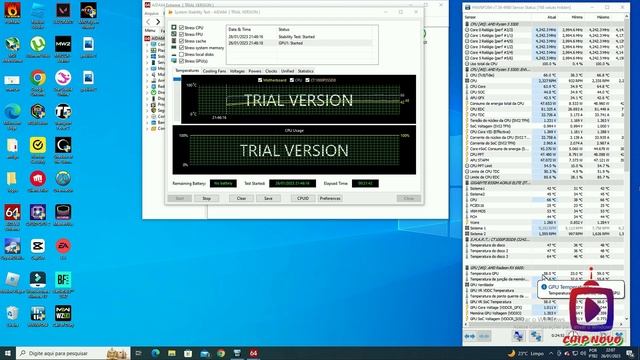This screenshot has width=640, height=360.
Task: Expand the 'Seg' security node in AIDA64 tree
Action: click(x=148, y=110)
